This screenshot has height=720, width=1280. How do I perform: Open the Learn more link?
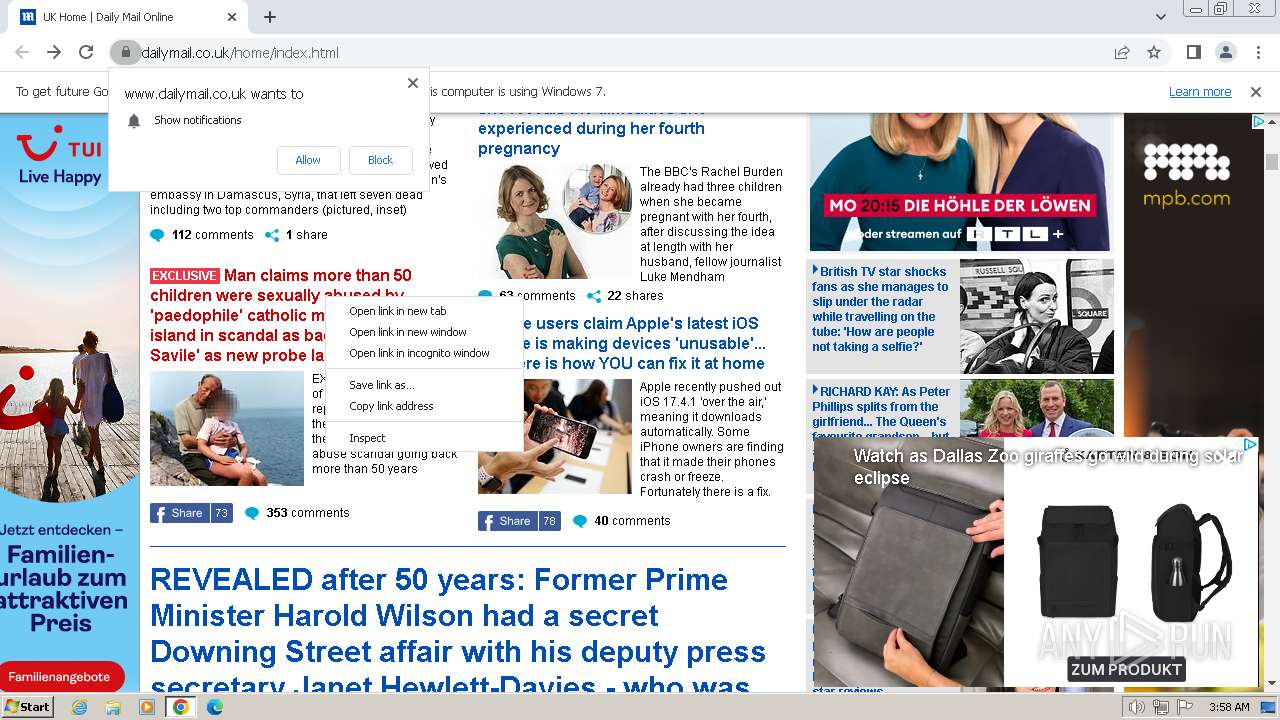1200,91
